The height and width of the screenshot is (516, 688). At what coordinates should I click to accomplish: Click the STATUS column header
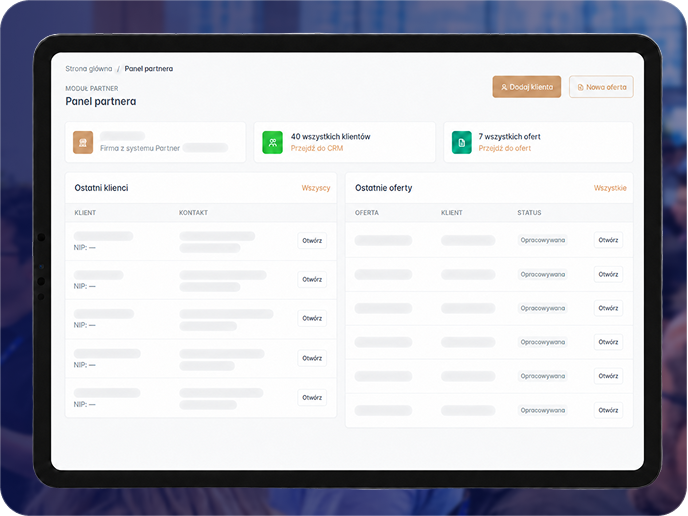pyautogui.click(x=529, y=212)
